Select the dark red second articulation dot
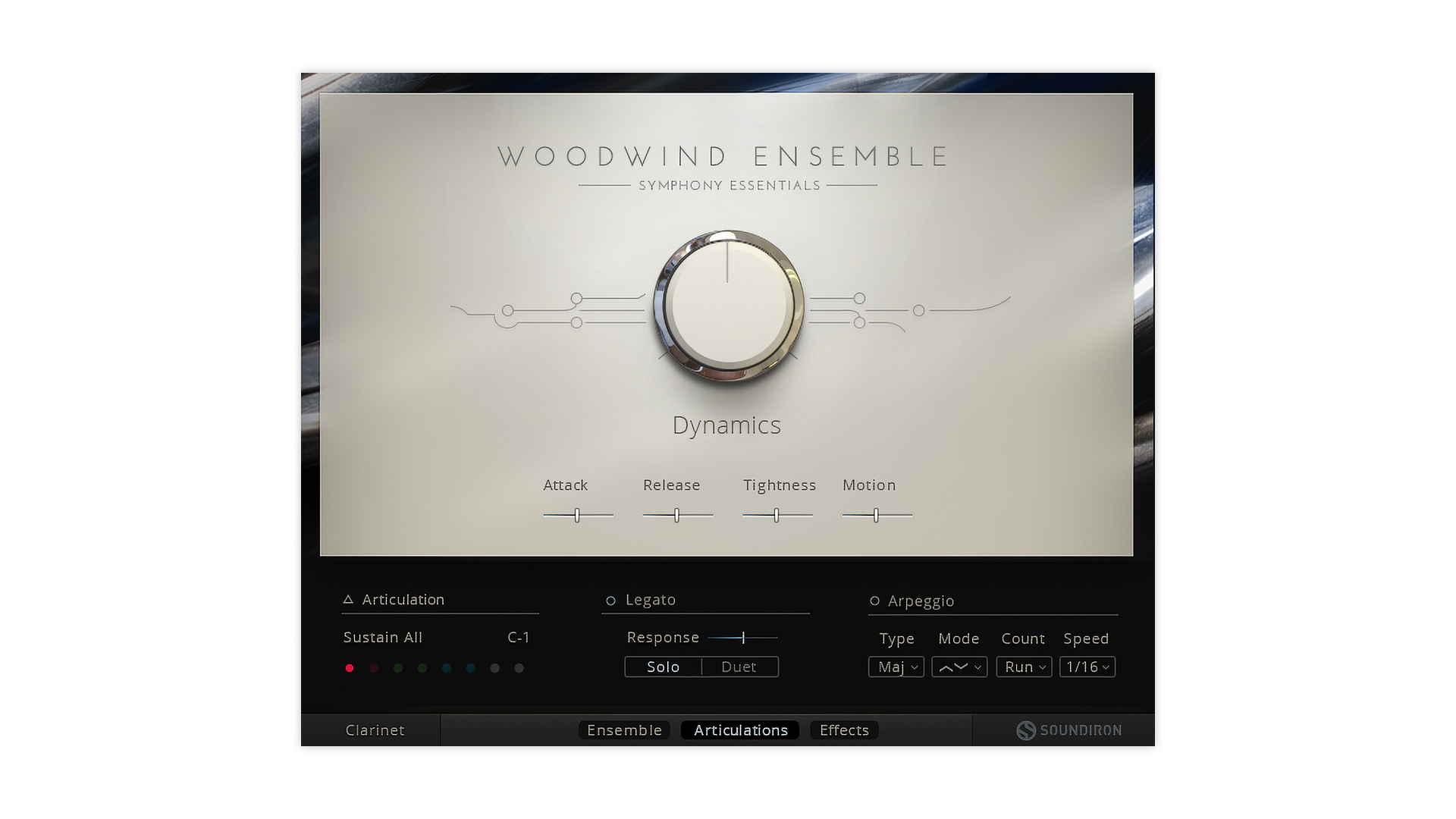This screenshot has width=1456, height=819. point(374,668)
